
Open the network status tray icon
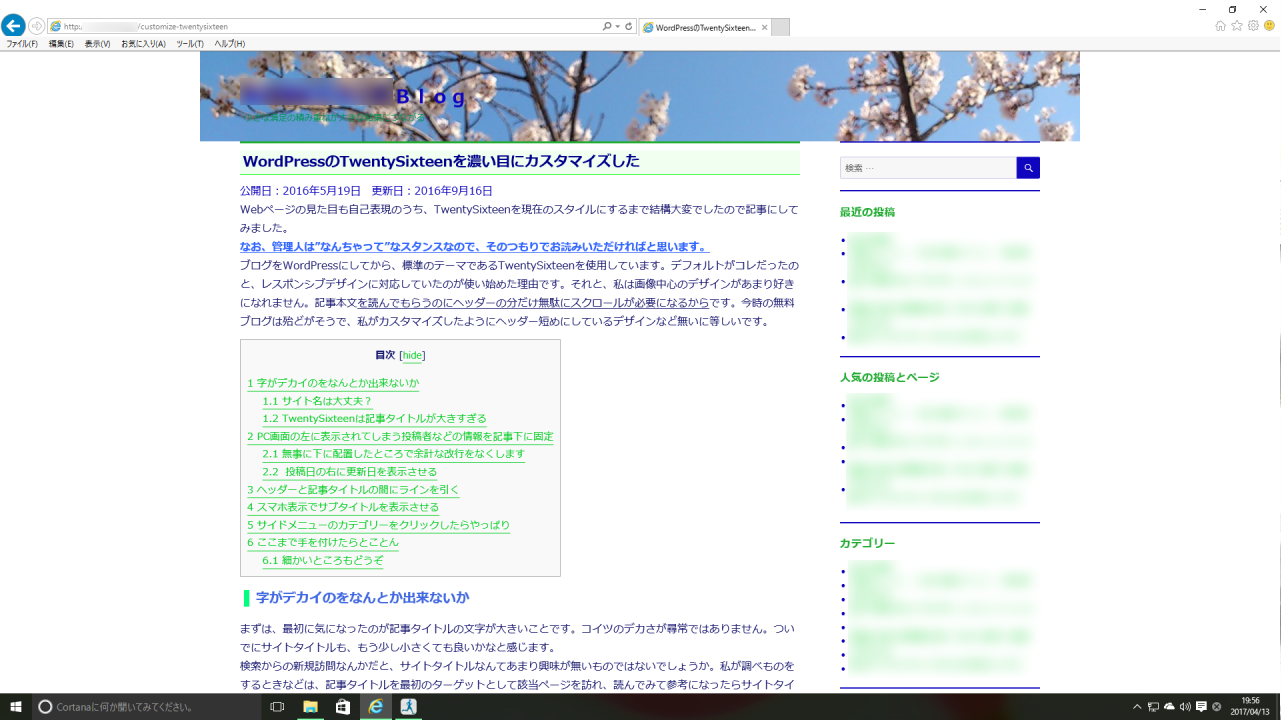tap(1153, 706)
